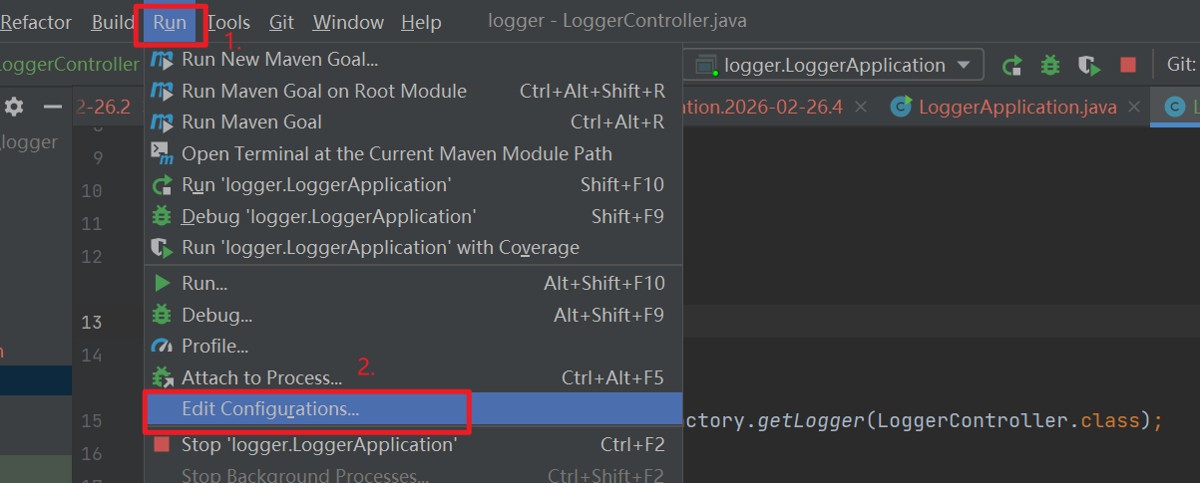The height and width of the screenshot is (483, 1200).
Task: Open the Help menu
Action: pyautogui.click(x=421, y=22)
